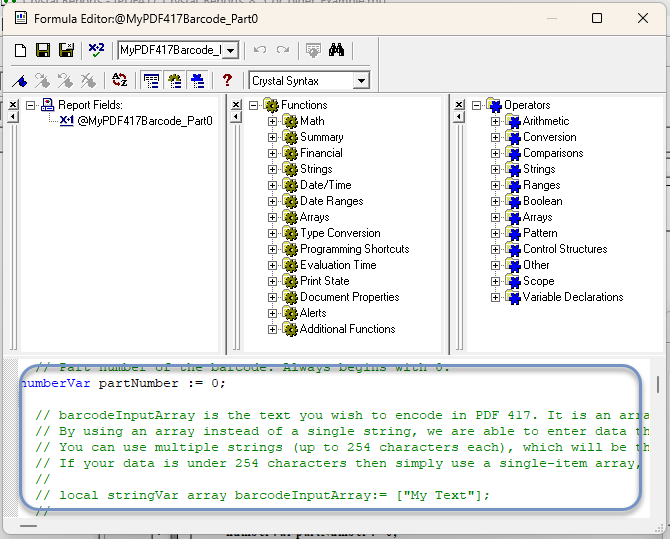
Task: Collapse the Report Fields node
Action: [30, 105]
